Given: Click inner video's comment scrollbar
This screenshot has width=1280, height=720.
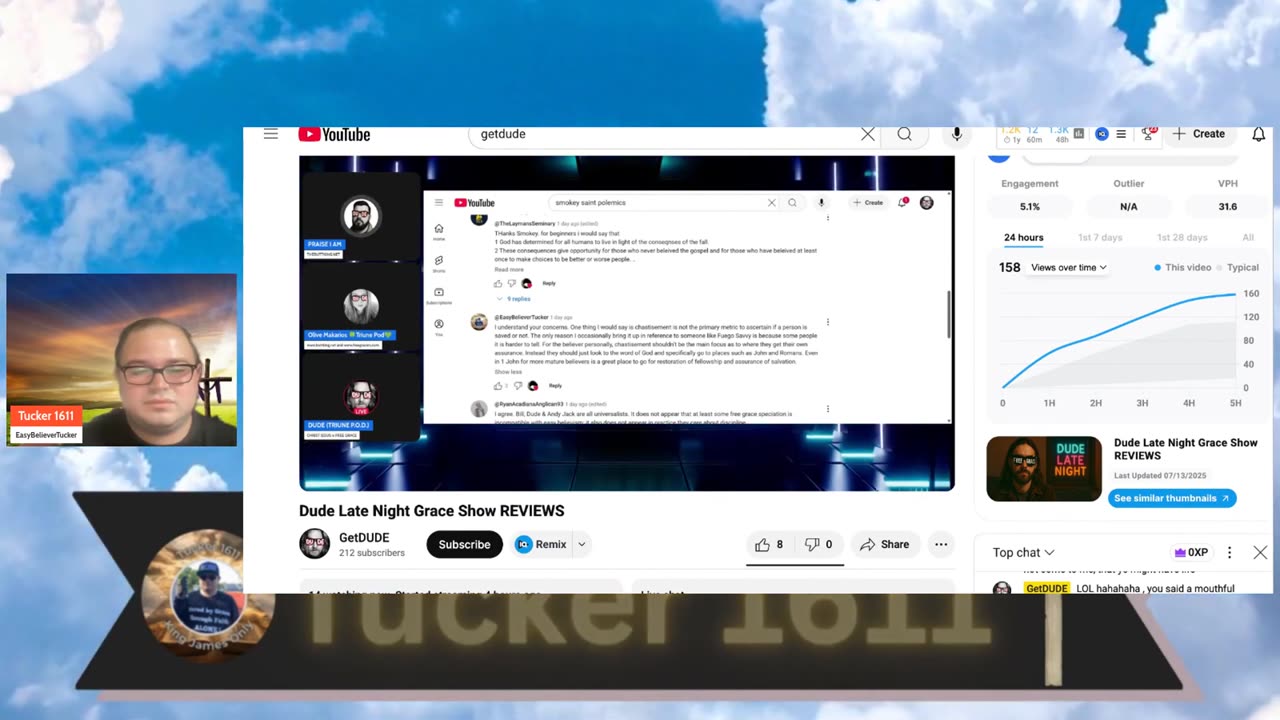Looking at the screenshot, I should point(948,314).
